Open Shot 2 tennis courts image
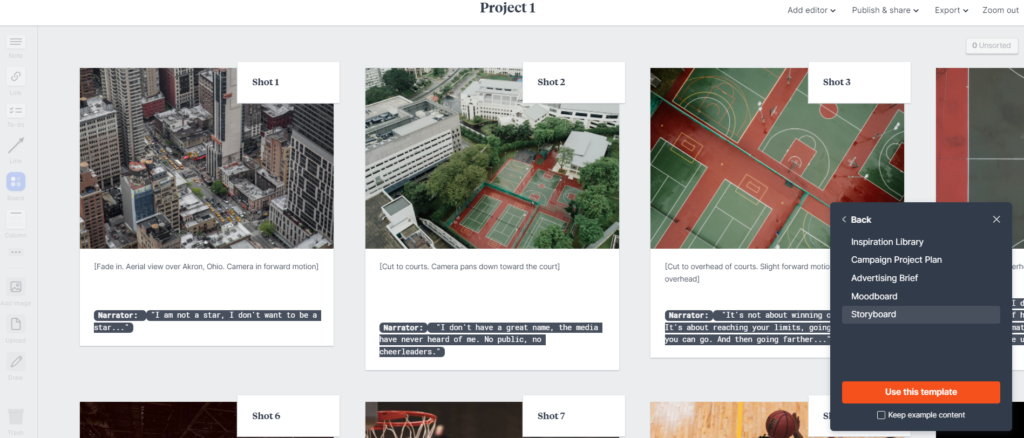 (491, 158)
